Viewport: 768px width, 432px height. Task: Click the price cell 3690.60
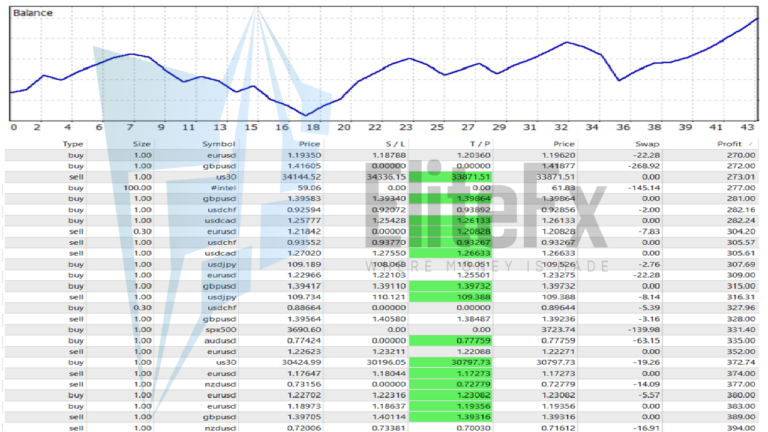(304, 330)
